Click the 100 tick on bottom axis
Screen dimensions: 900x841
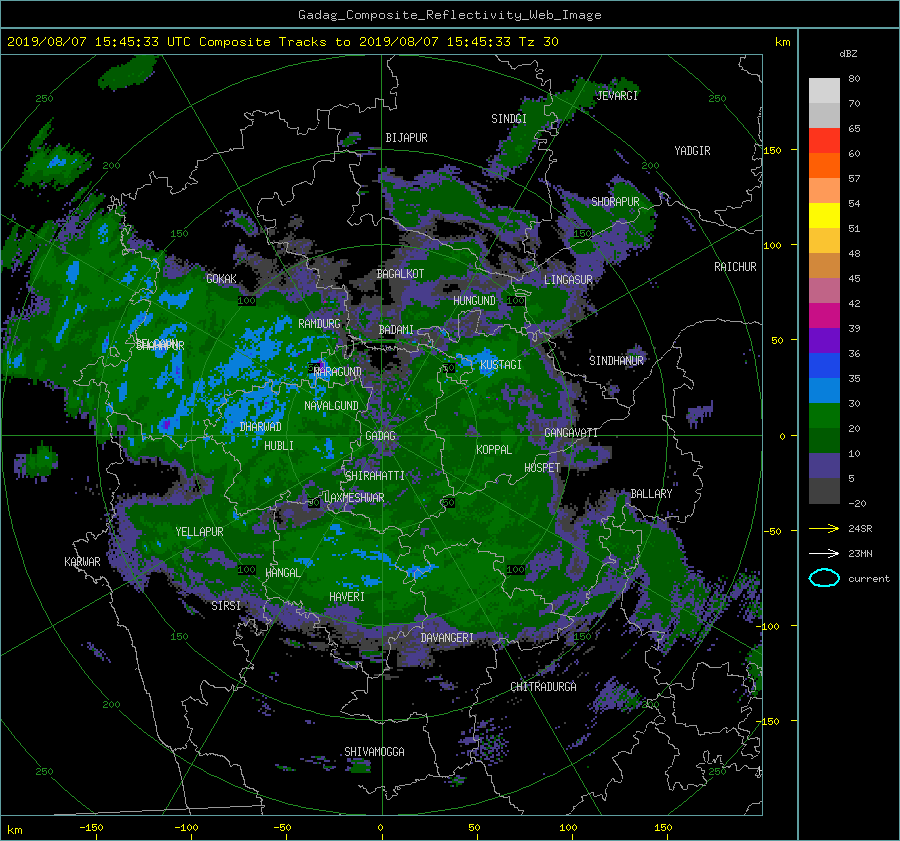(x=568, y=827)
